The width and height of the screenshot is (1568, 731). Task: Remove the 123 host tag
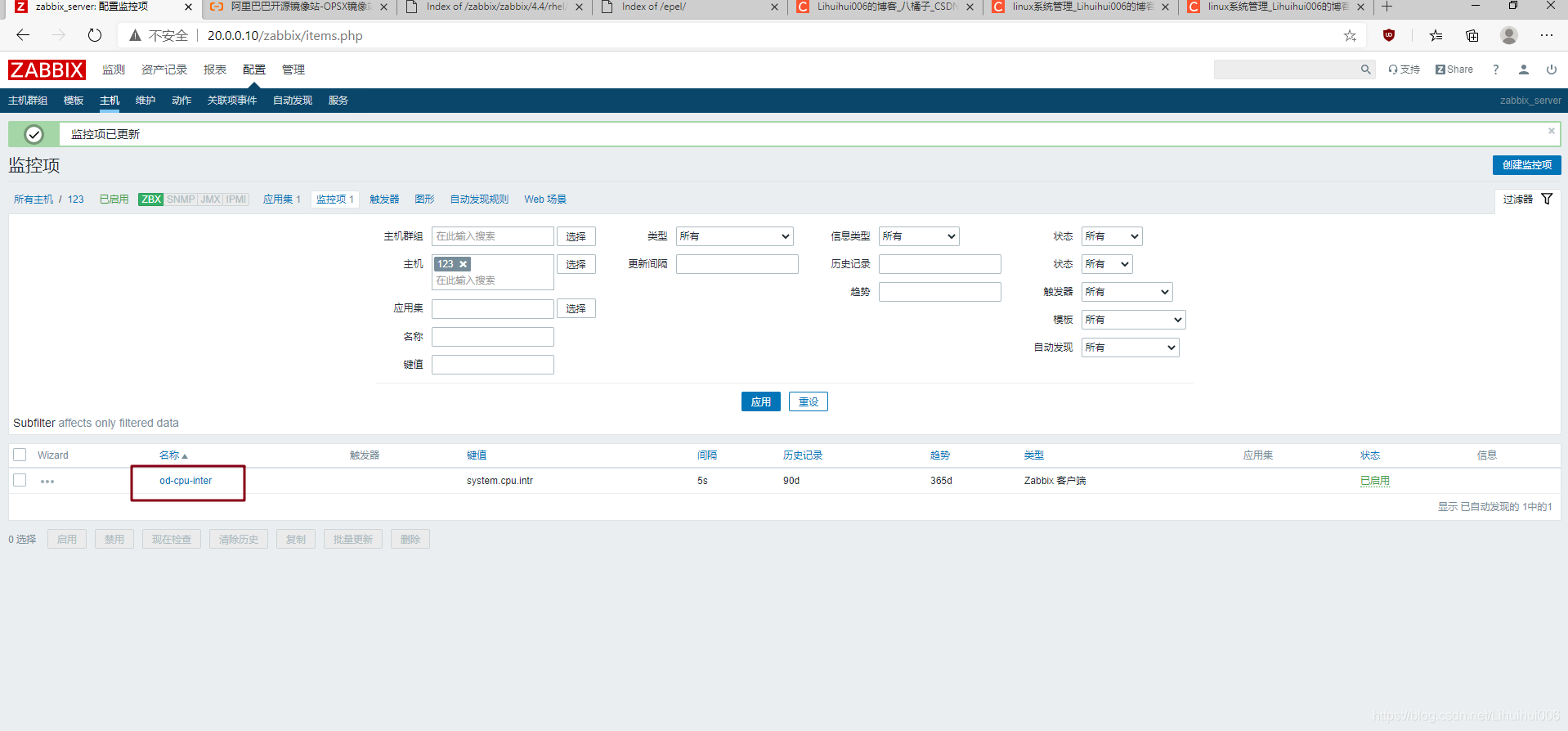tap(464, 264)
